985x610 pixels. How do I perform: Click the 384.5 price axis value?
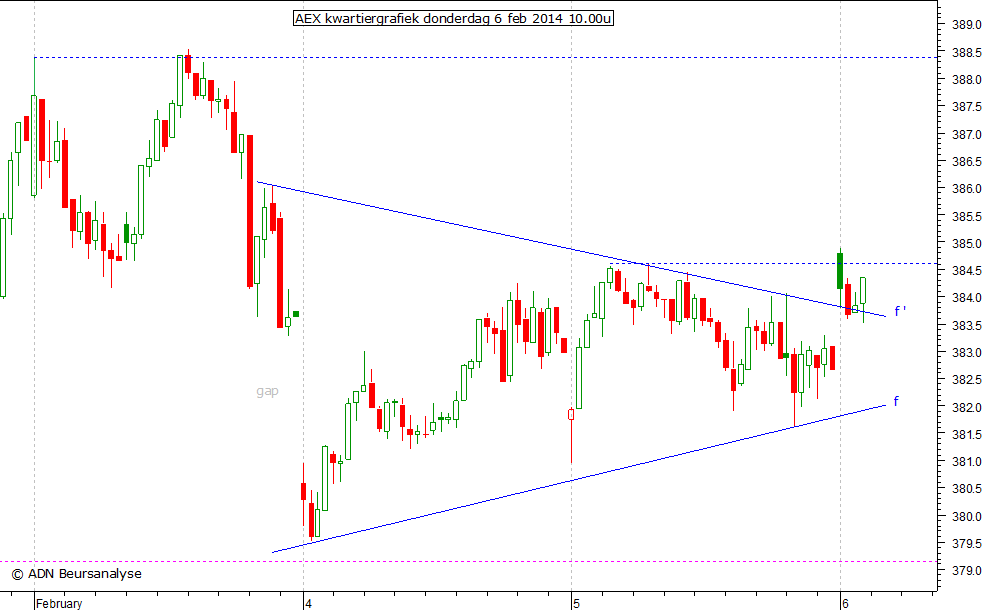tap(966, 271)
